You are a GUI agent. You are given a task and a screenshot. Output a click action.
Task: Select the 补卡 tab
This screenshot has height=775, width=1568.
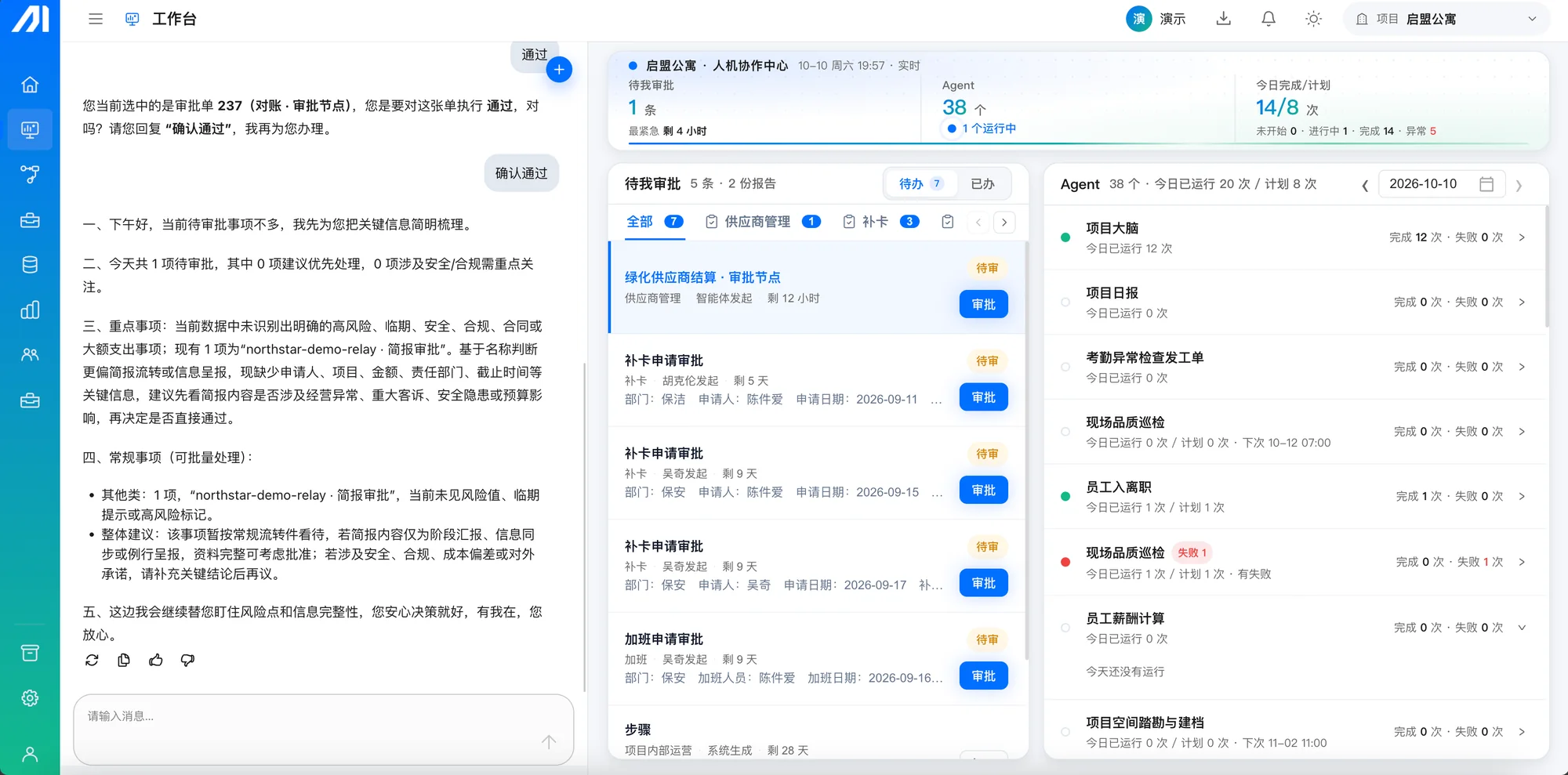click(x=880, y=222)
